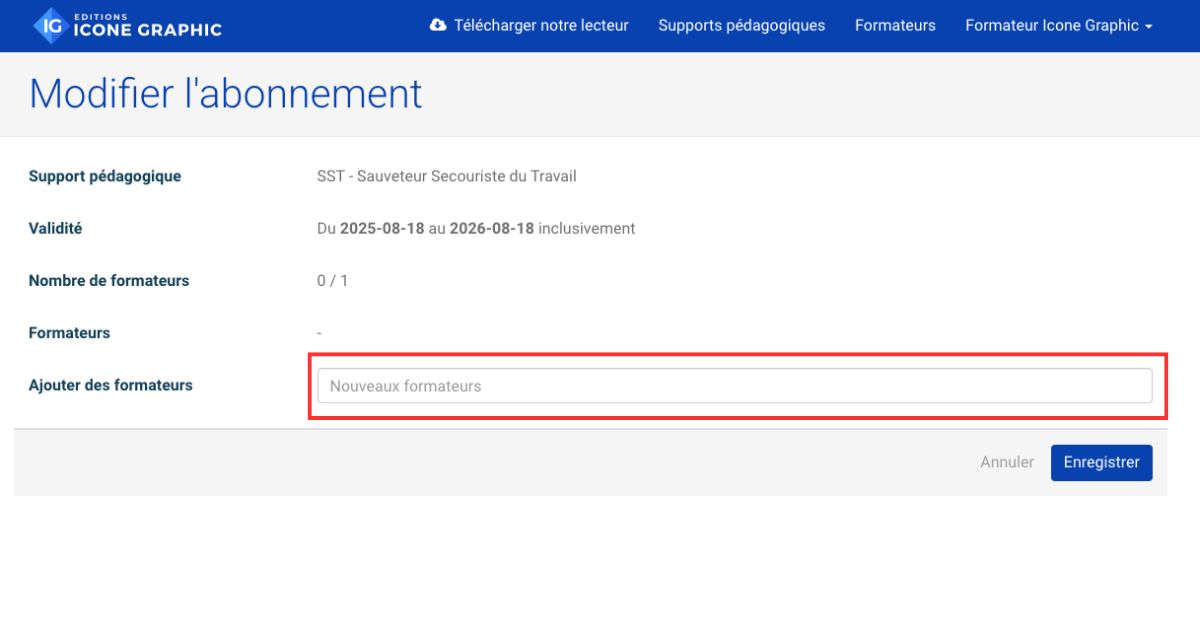1200x628 pixels.
Task: Click the Validité label
Action: click(x=55, y=228)
